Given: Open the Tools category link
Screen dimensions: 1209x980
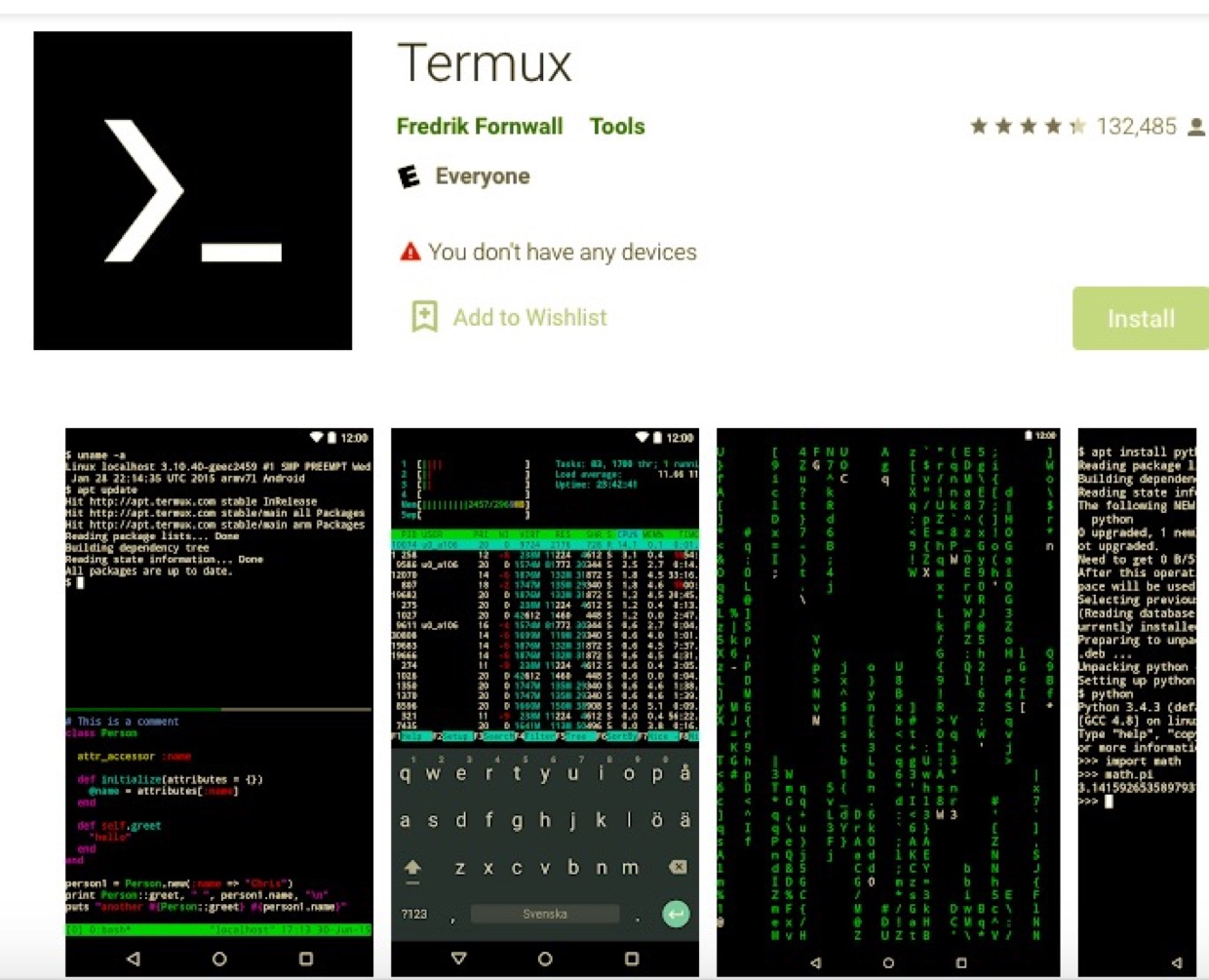Looking at the screenshot, I should [617, 126].
